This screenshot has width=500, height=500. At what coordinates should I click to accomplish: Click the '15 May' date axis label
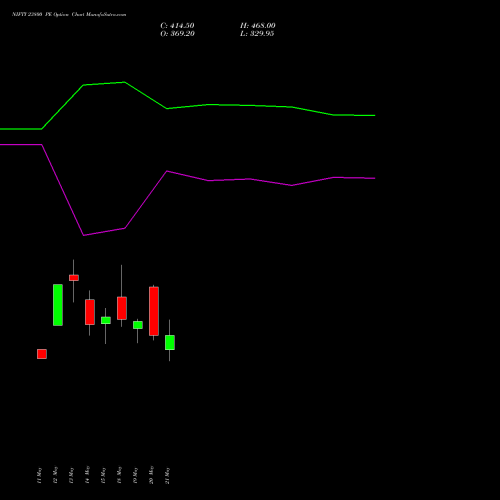[x=103, y=475]
